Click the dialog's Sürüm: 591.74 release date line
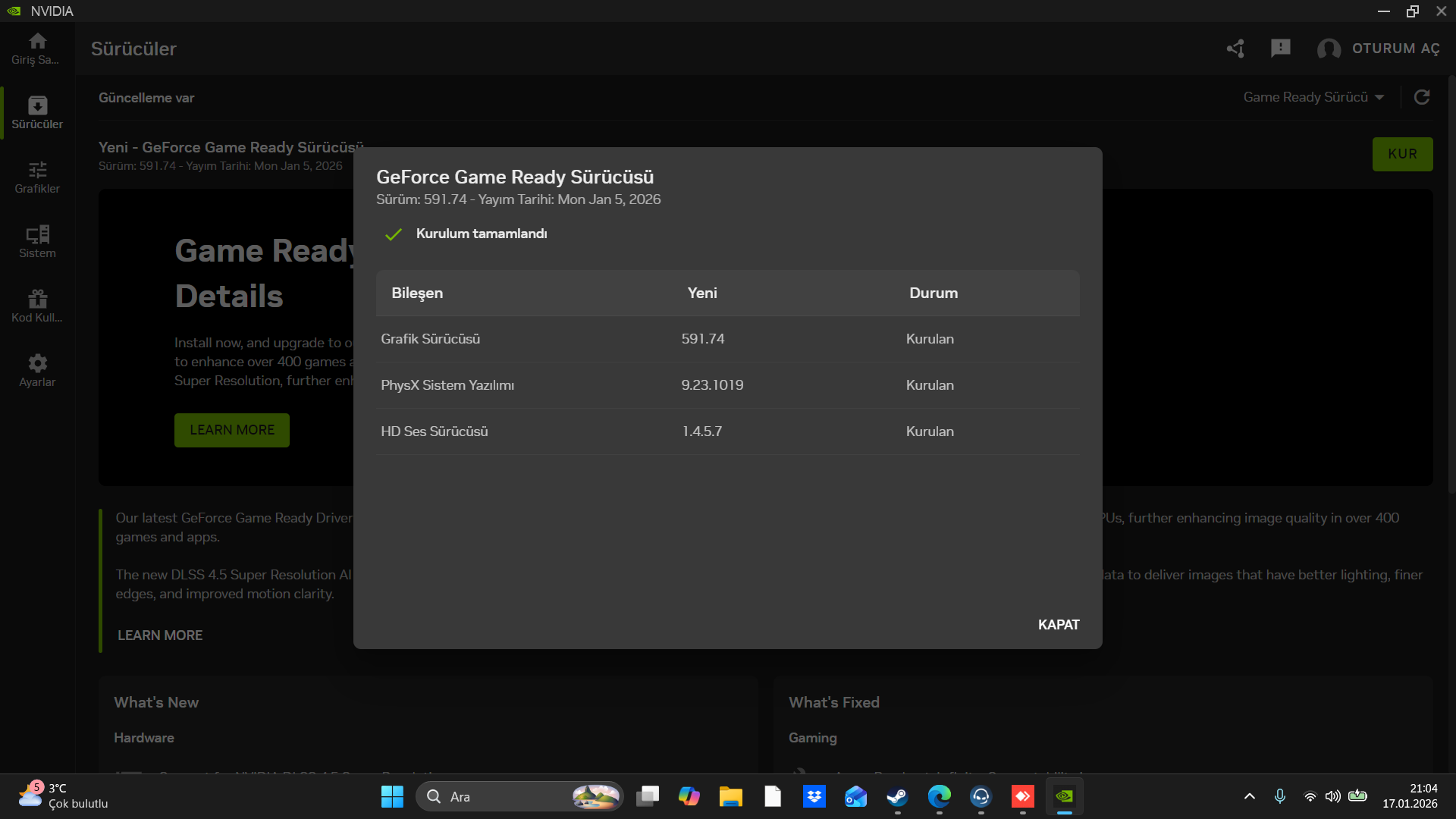Screen dimensions: 1456x819 click(519, 199)
